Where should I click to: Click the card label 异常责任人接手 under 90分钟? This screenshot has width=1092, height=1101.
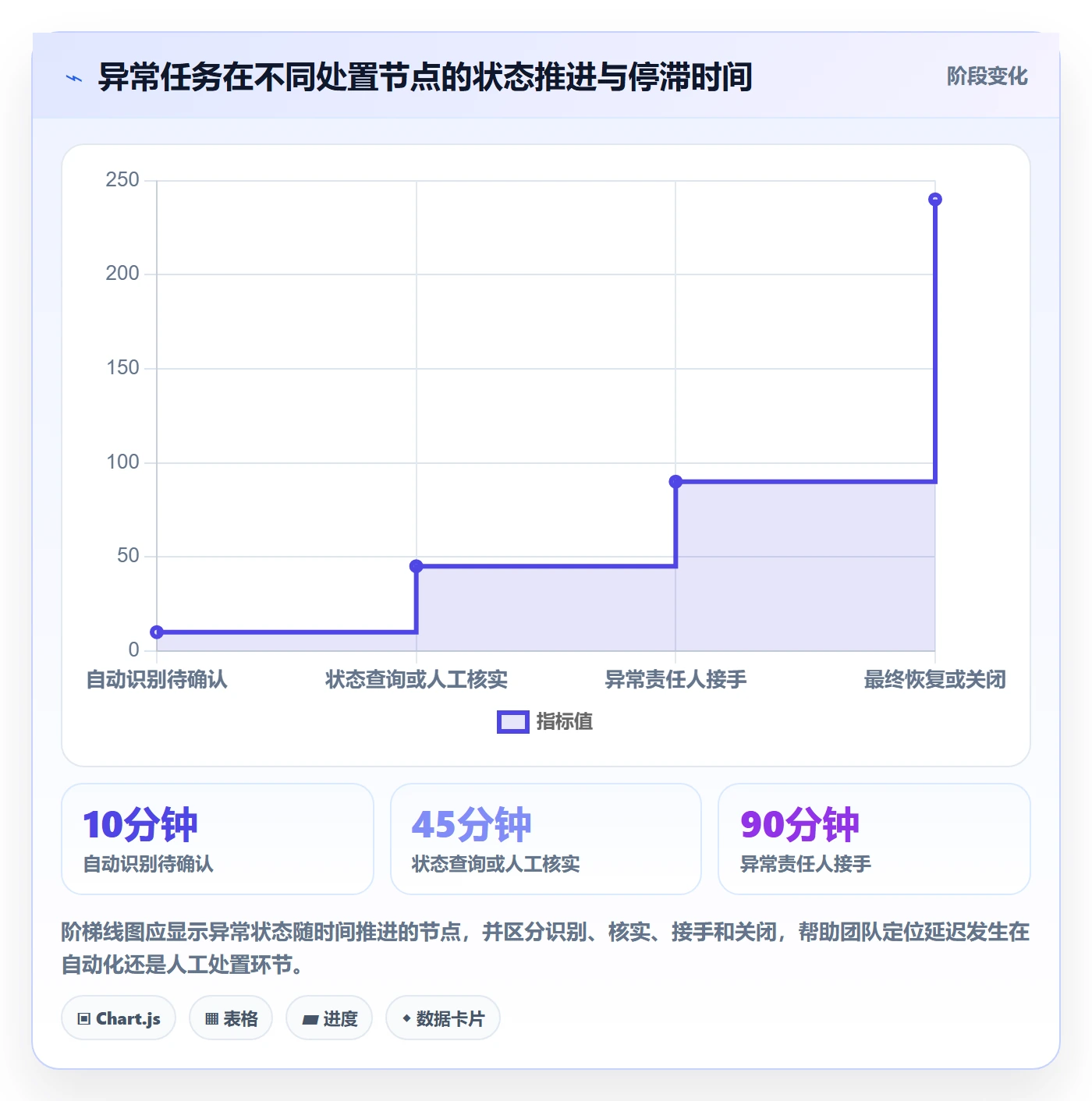806,864
